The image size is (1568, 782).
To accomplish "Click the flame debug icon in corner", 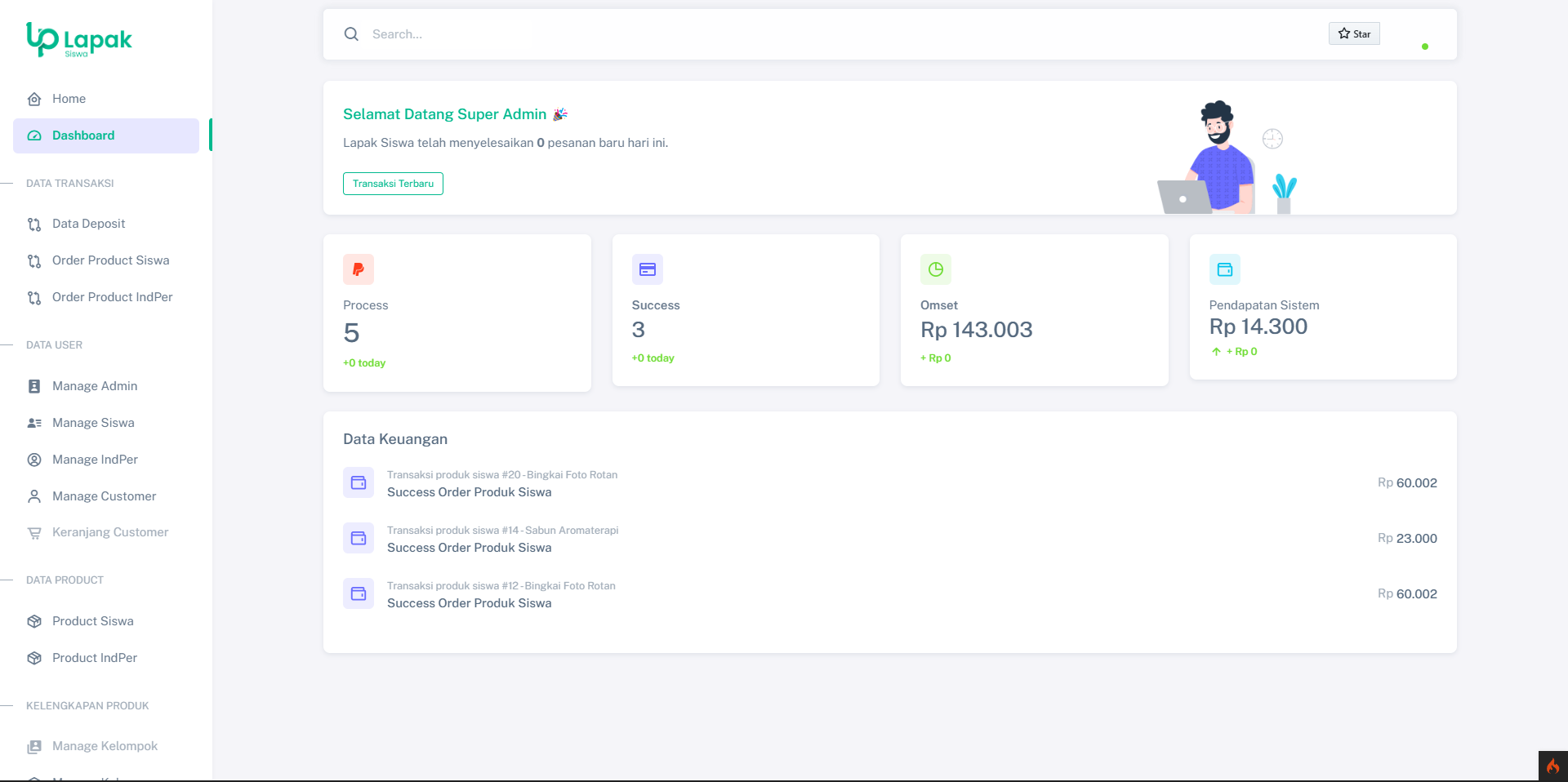I will 1552,766.
